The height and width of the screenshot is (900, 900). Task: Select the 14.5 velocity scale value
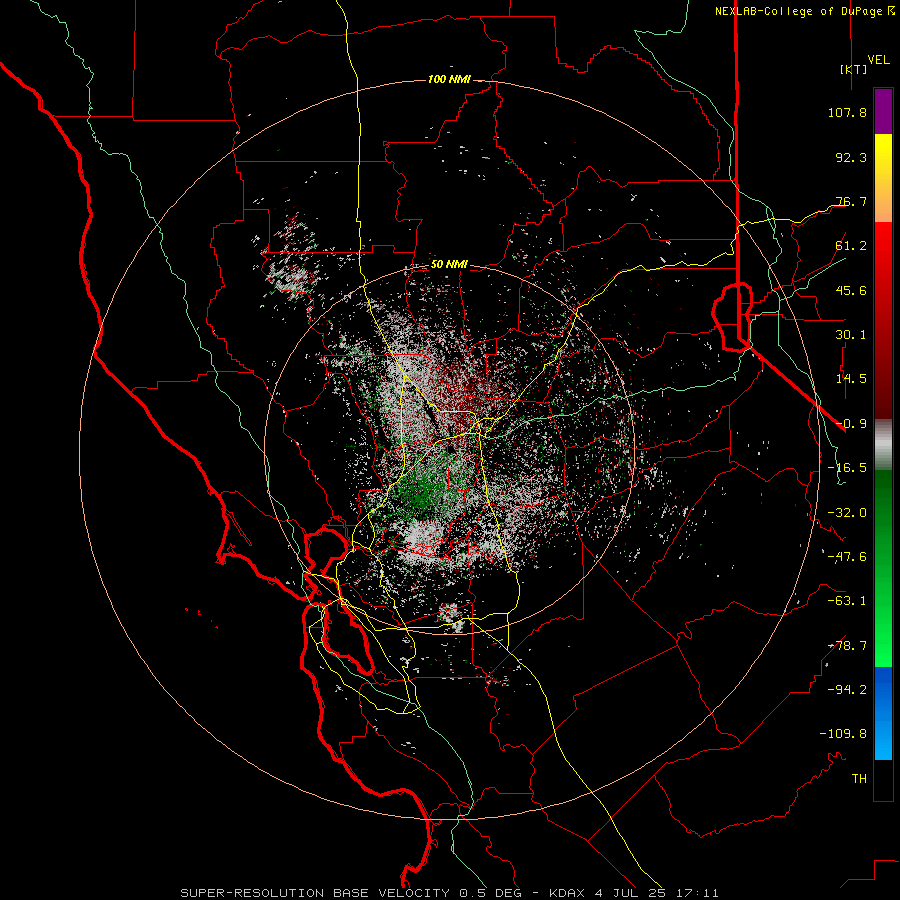point(851,379)
